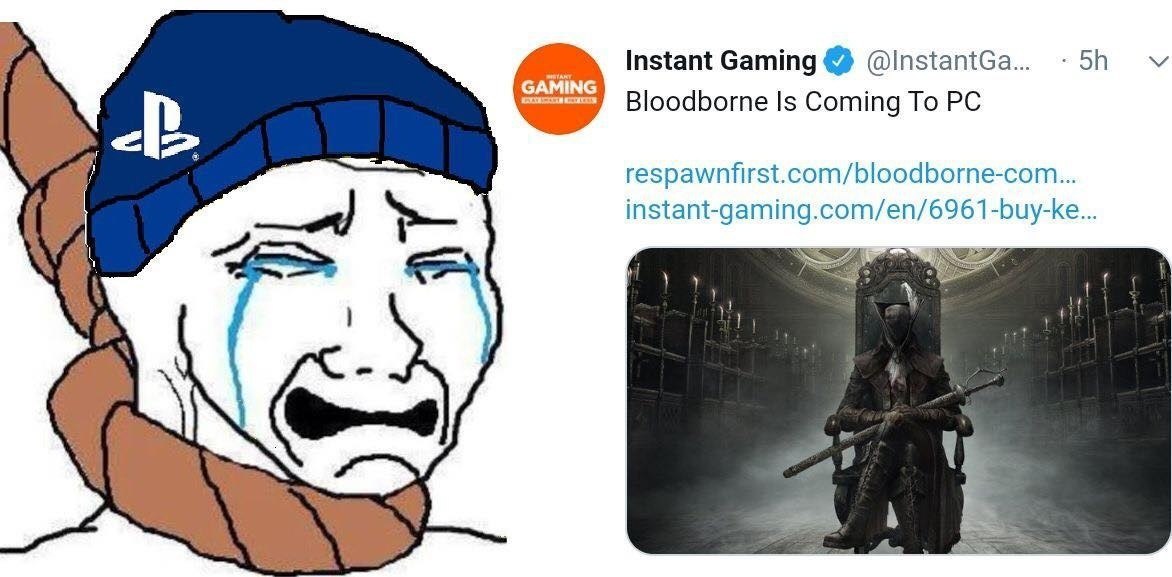Screen dimensions: 1172x577
Task: Open the respawnfirst.com bloodborne link
Action: pos(851,174)
